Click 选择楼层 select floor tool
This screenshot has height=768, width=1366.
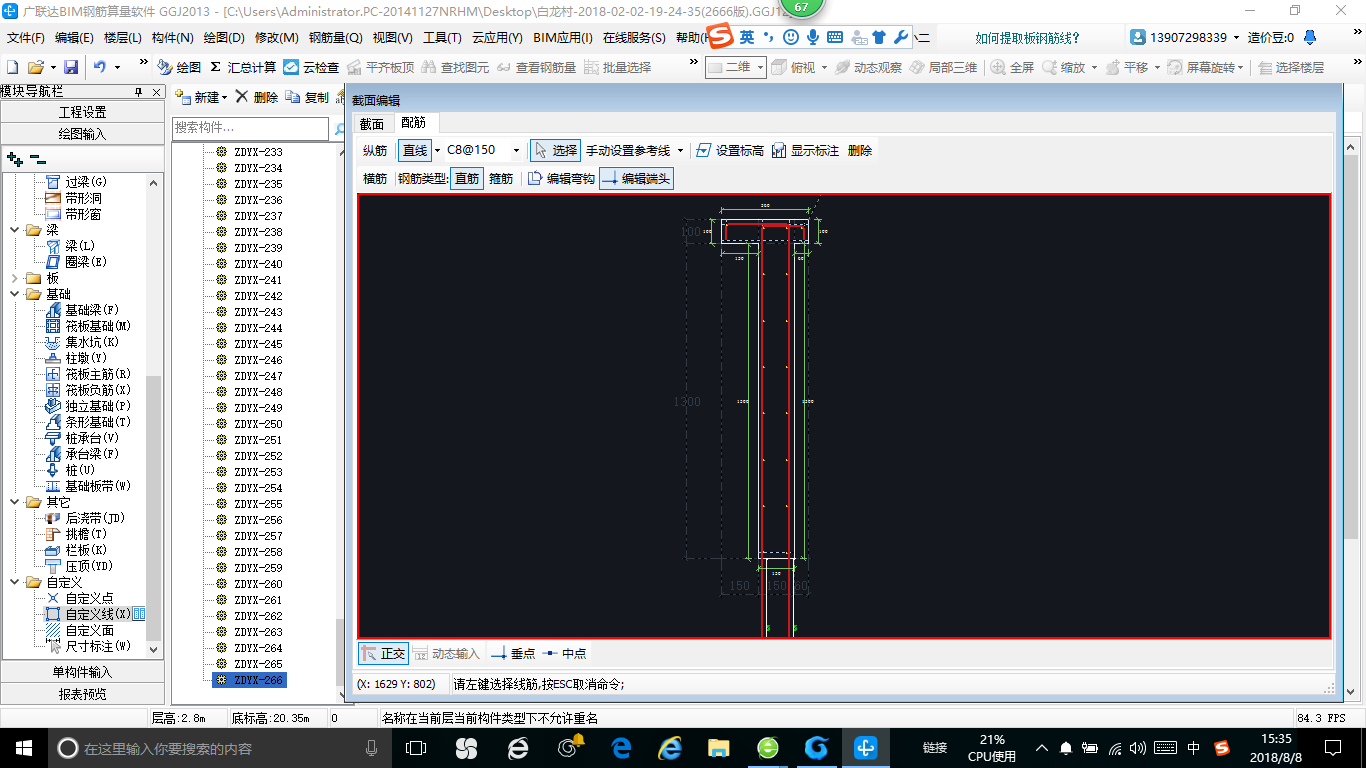click(x=1291, y=67)
